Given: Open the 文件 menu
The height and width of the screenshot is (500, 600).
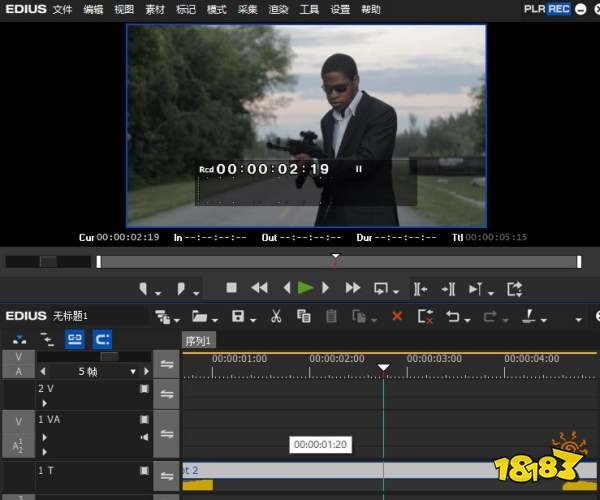Looking at the screenshot, I should pyautogui.click(x=62, y=9).
